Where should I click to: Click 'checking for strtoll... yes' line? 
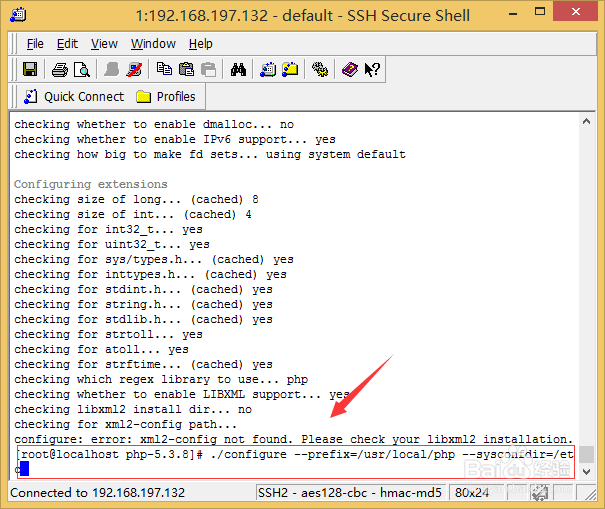pyautogui.click(x=108, y=334)
